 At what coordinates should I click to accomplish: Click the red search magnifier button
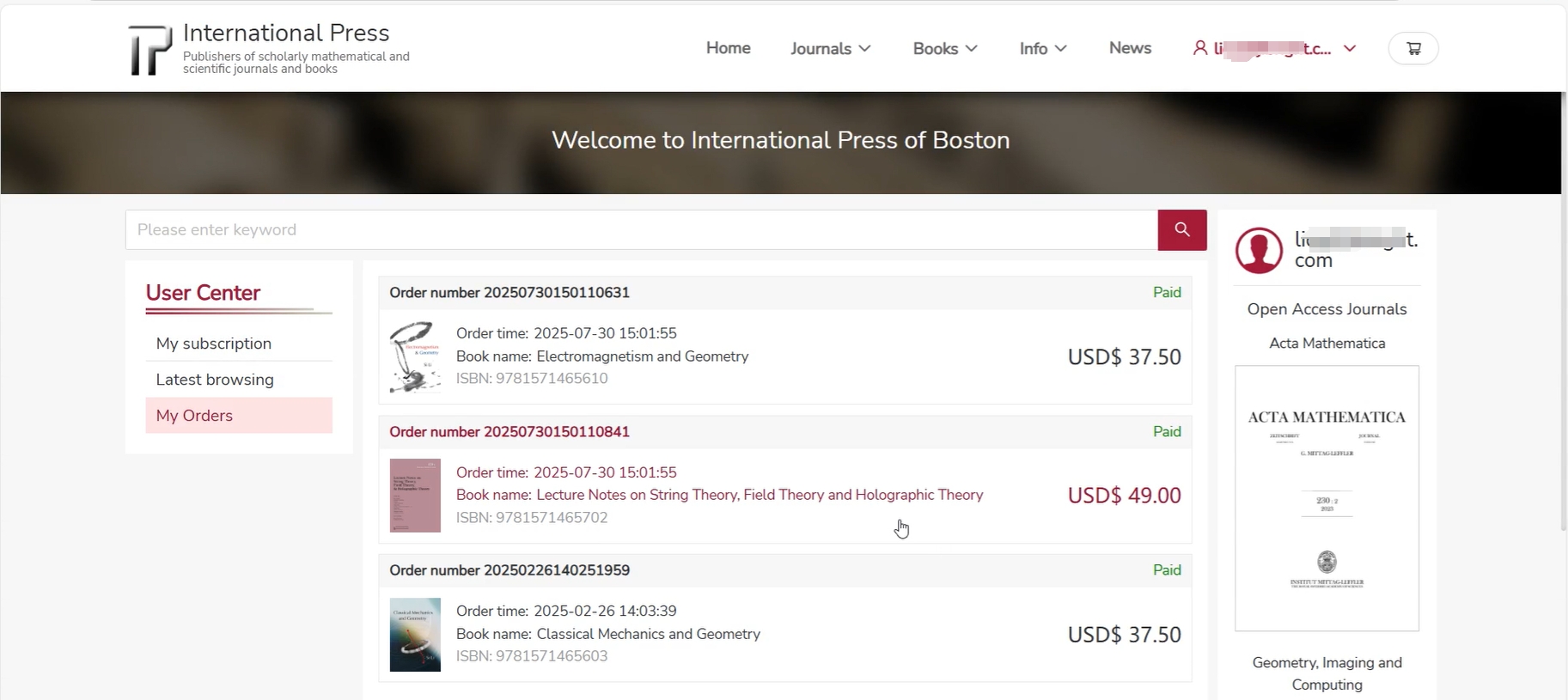point(1182,229)
